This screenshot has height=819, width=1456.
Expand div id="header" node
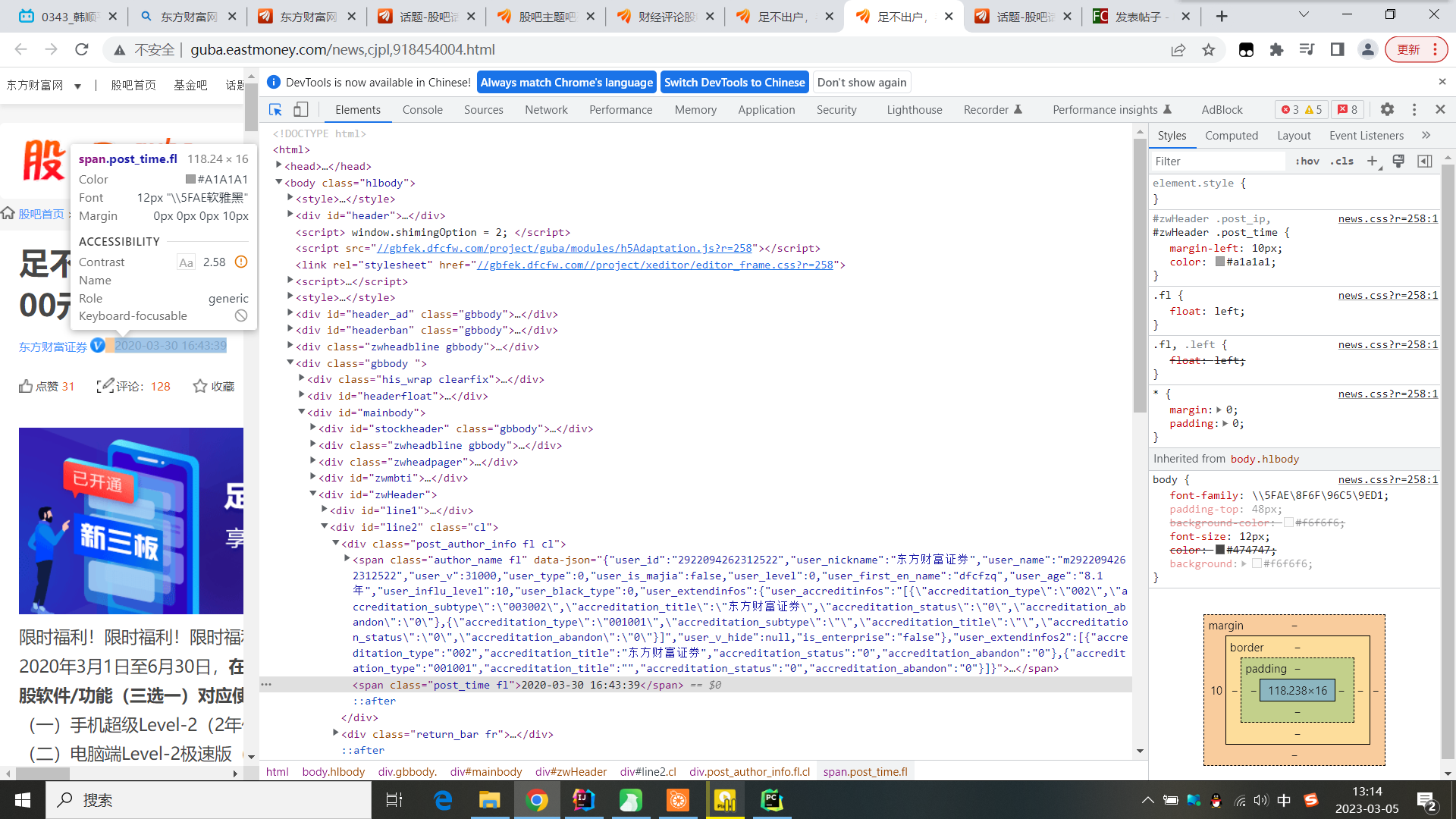pyautogui.click(x=290, y=215)
